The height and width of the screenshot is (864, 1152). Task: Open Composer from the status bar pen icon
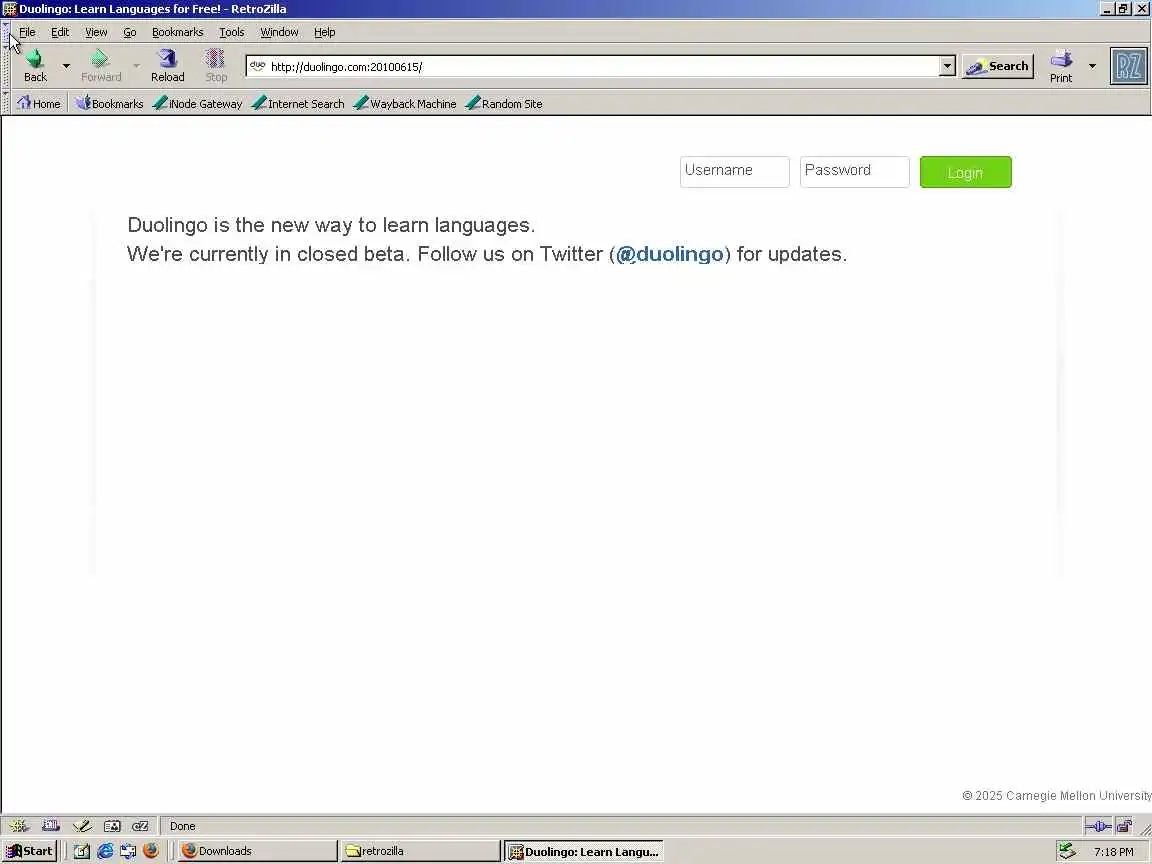point(82,826)
